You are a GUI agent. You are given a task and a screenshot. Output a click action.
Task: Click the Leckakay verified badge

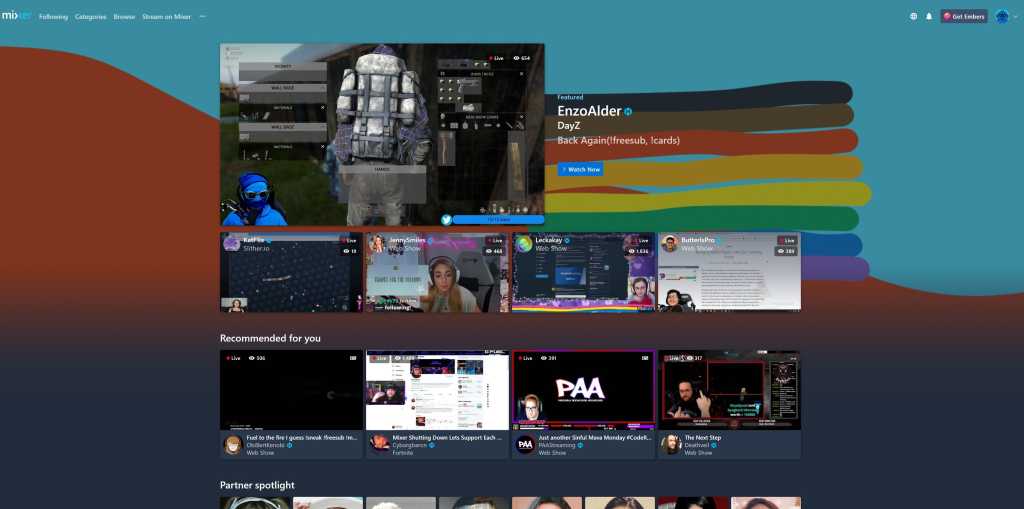point(567,240)
